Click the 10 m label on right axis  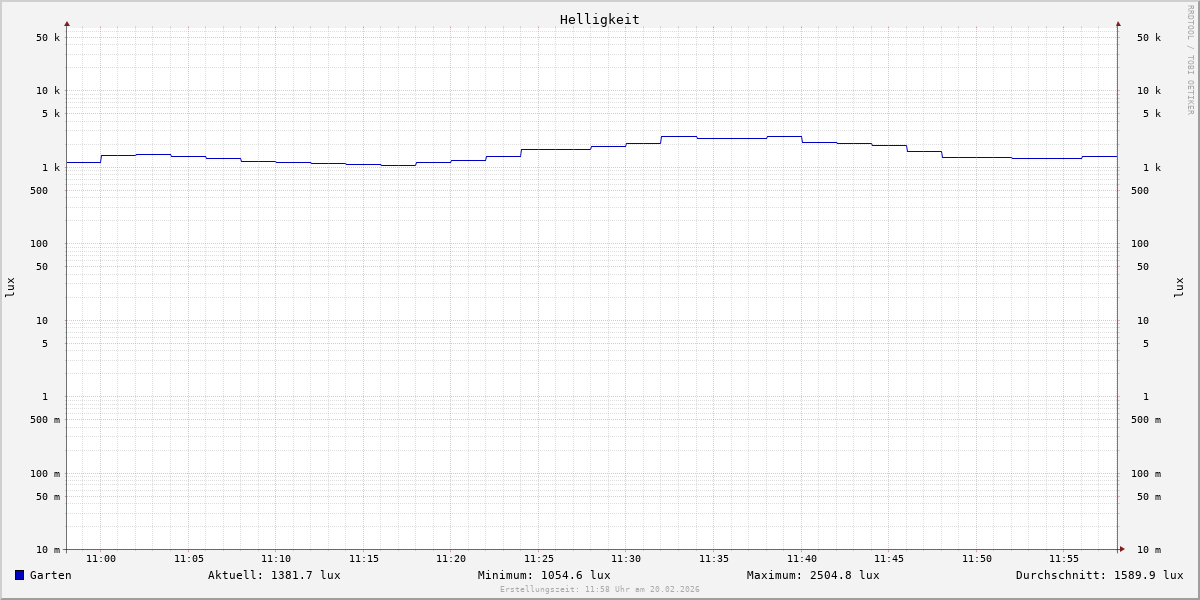[x=1149, y=550]
